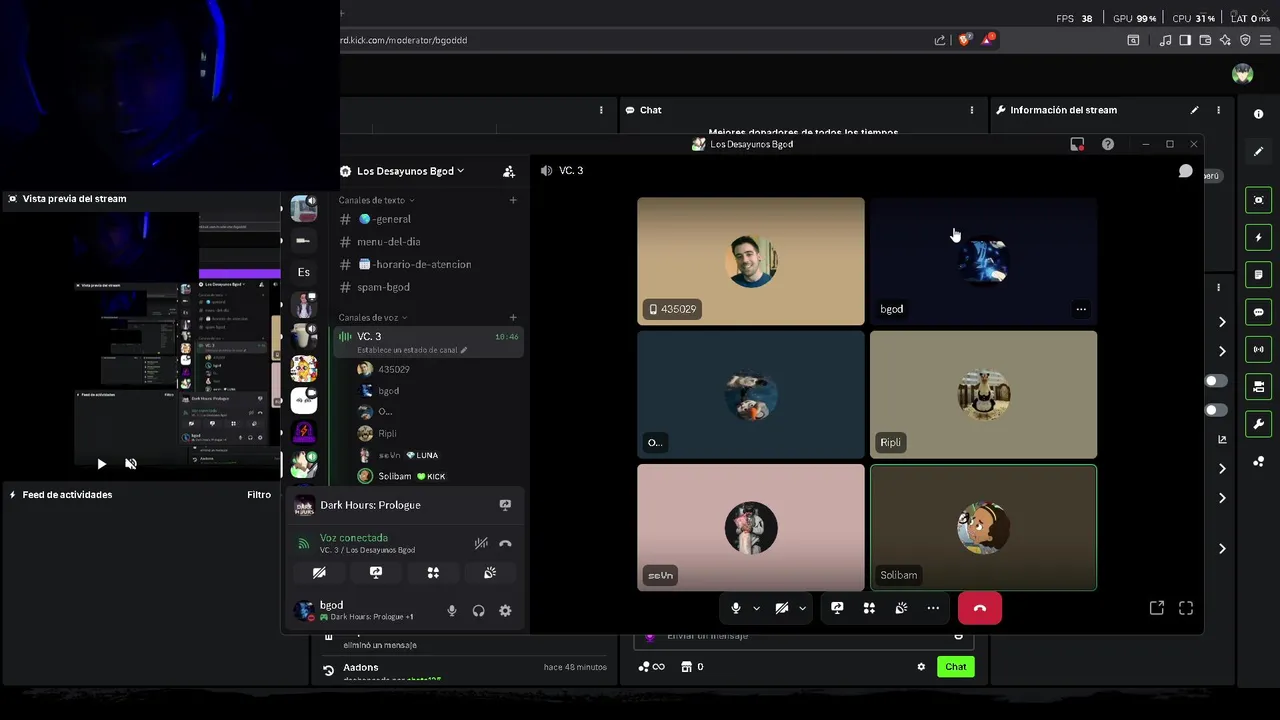Open camera options arrow in call bar
The width and height of the screenshot is (1280, 720).
pos(802,608)
